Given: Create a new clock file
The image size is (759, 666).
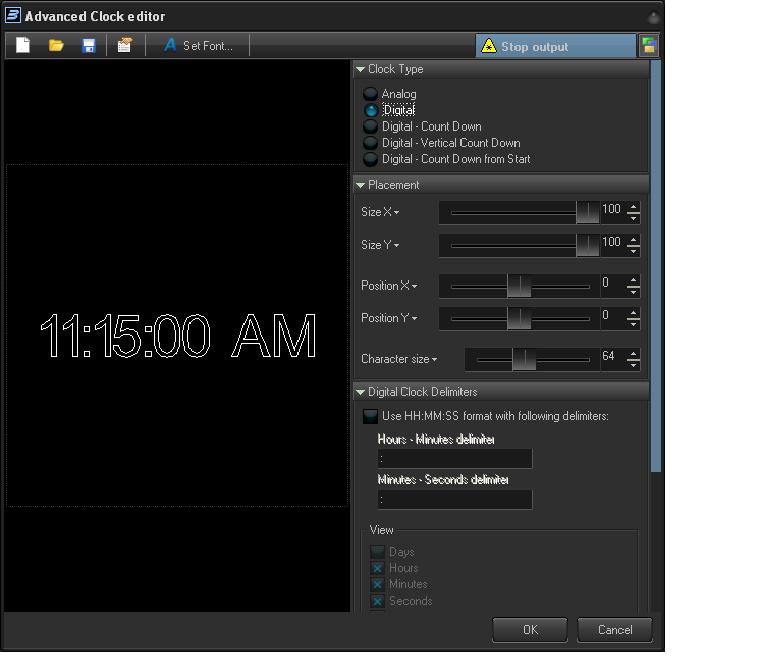Looking at the screenshot, I should click(x=23, y=46).
